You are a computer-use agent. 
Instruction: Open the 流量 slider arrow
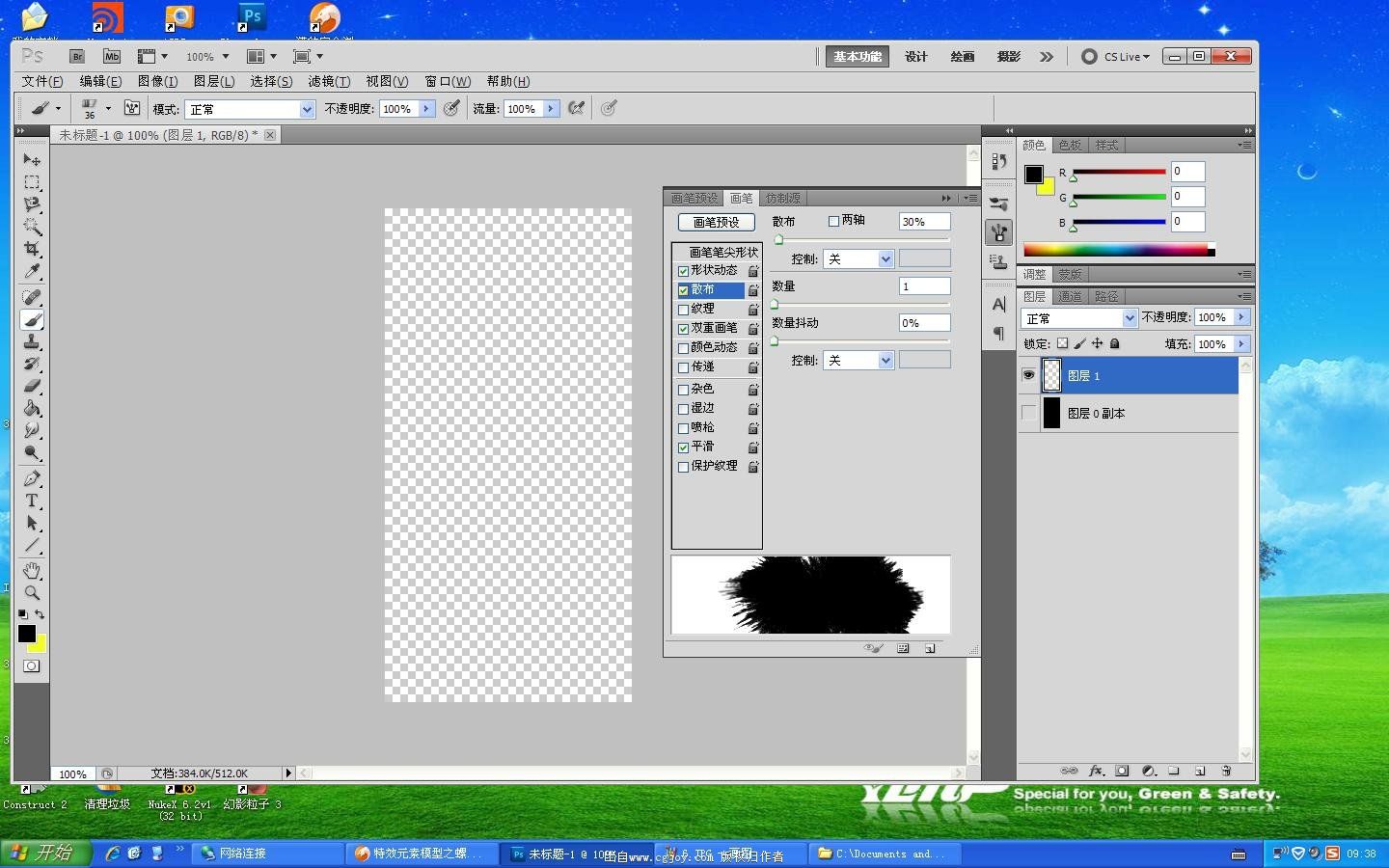click(x=550, y=109)
